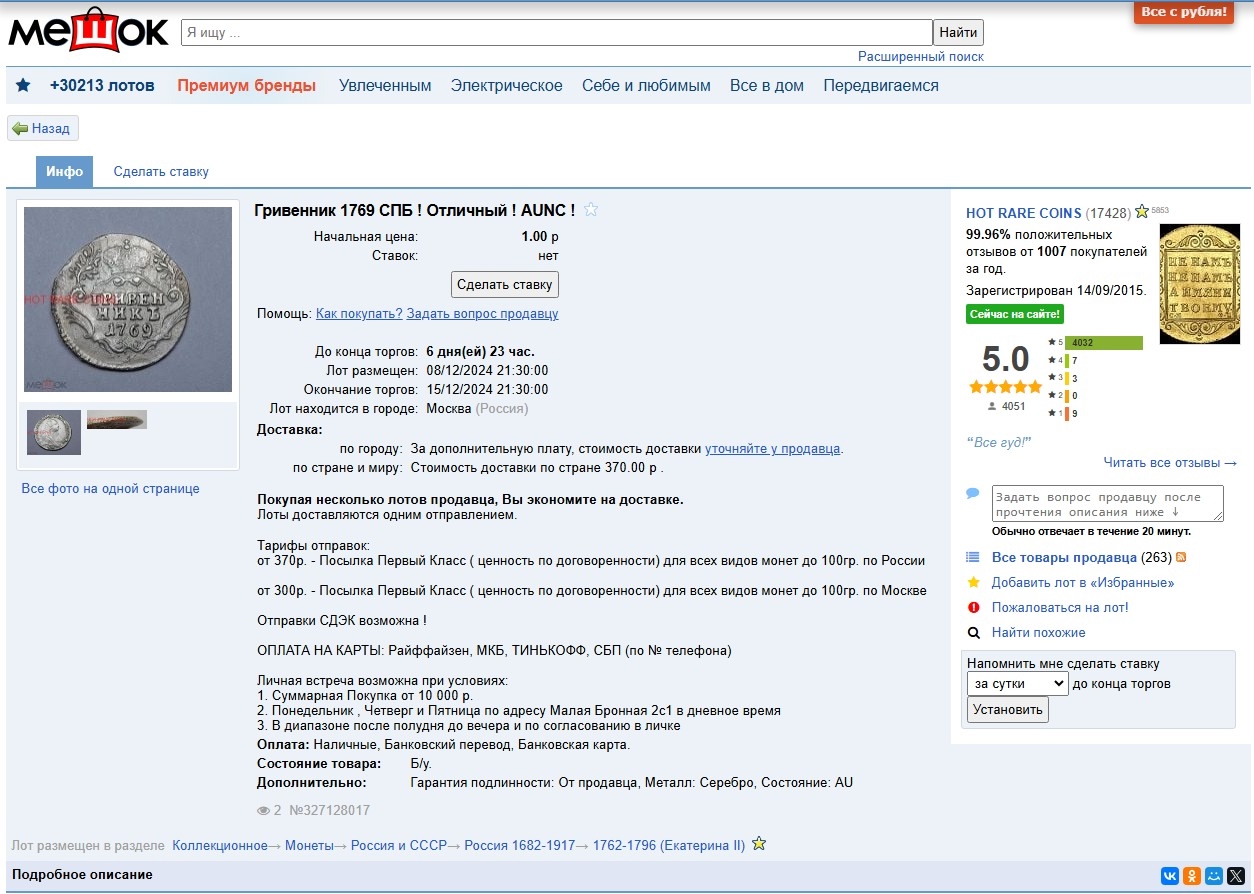The width and height of the screenshot is (1254, 894).
Task: Toggle the category favorite star after Екатерина II
Action: 759,844
